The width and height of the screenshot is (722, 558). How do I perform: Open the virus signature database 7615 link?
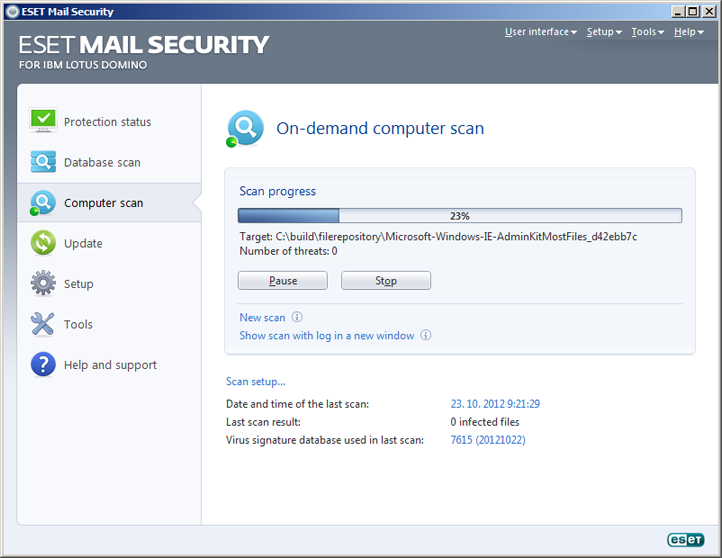tap(488, 440)
